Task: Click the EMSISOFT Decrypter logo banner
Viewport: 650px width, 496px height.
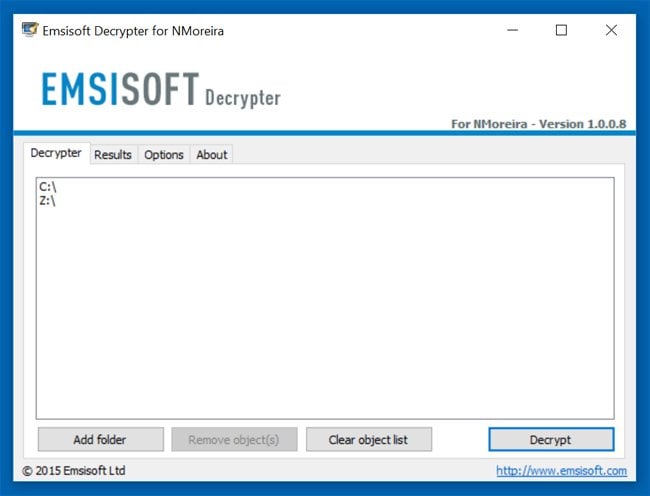Action: (161, 90)
